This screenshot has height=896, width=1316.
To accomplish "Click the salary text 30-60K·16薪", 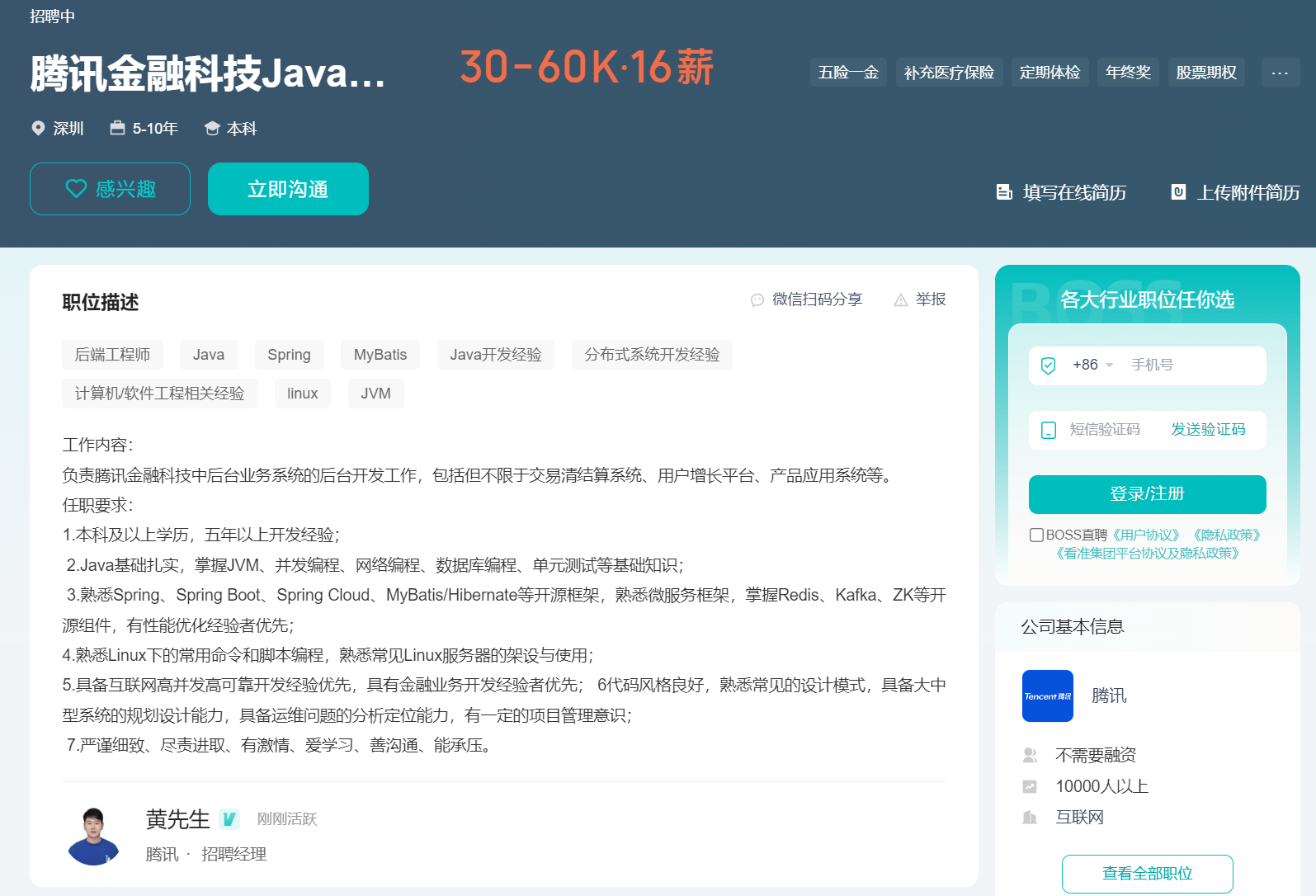I will click(x=587, y=67).
